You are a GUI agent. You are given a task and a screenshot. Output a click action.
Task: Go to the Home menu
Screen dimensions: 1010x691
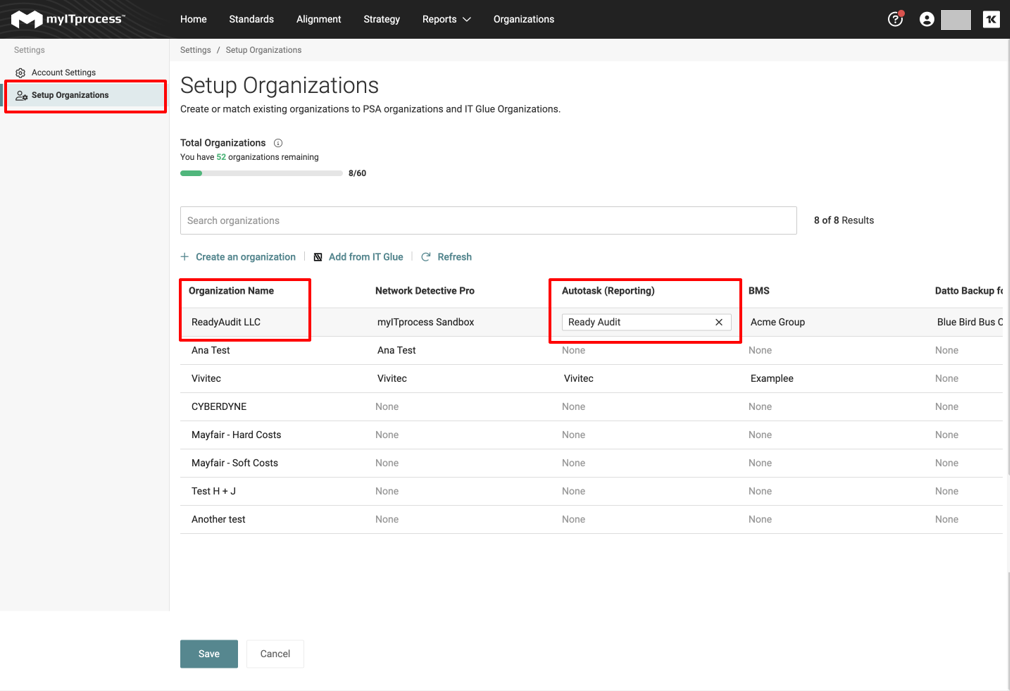[x=193, y=19]
